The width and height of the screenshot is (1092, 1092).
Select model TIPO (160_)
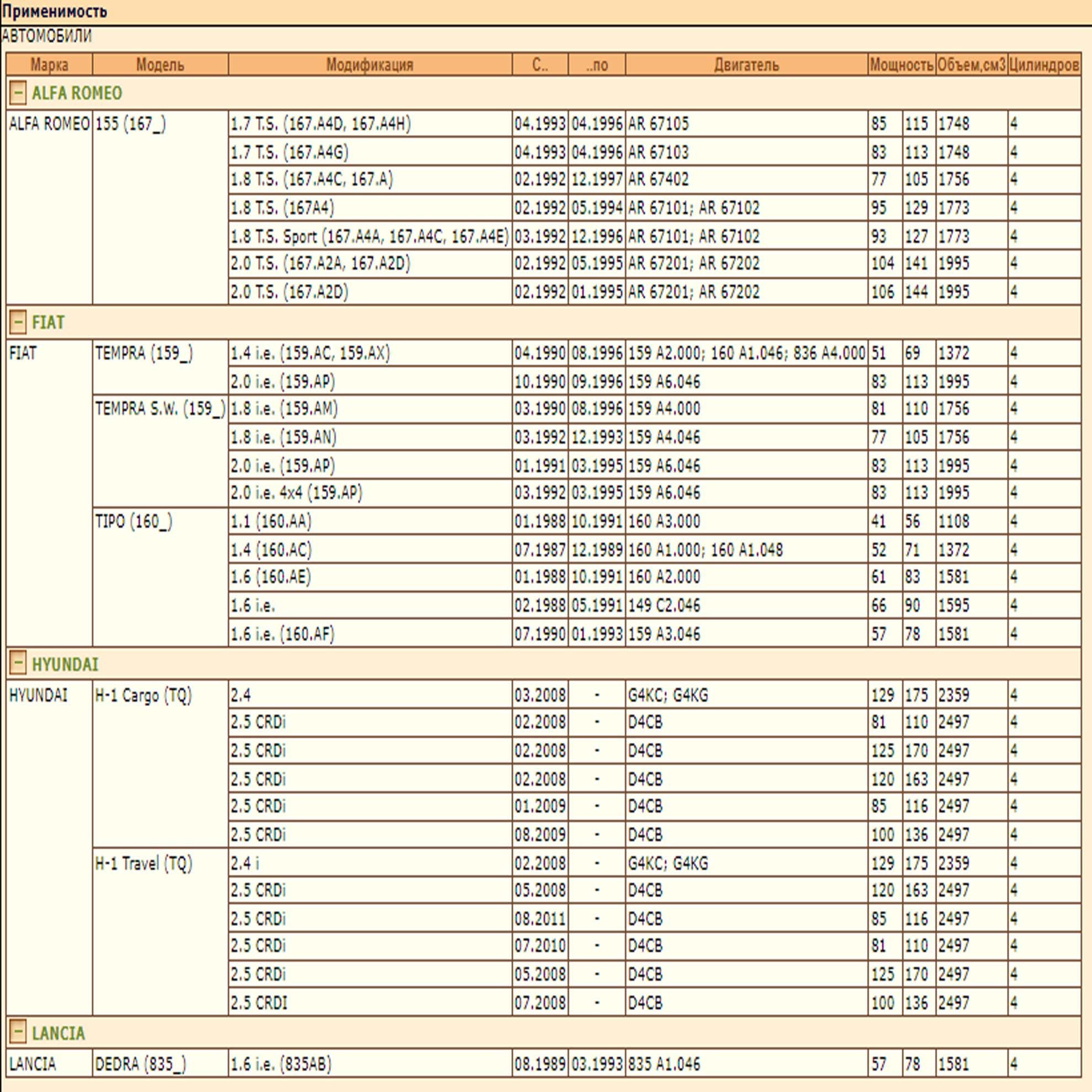(x=134, y=521)
